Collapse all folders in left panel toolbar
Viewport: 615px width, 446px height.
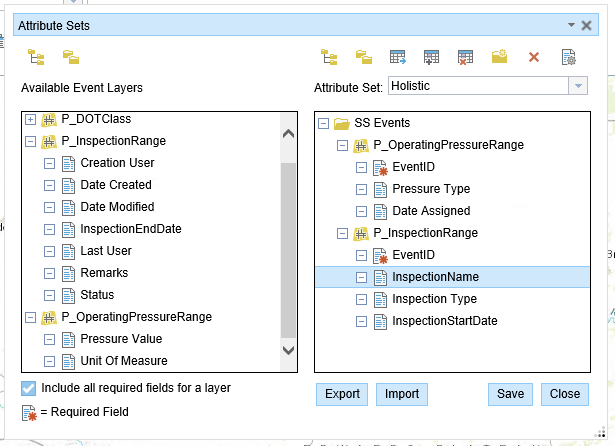70,57
